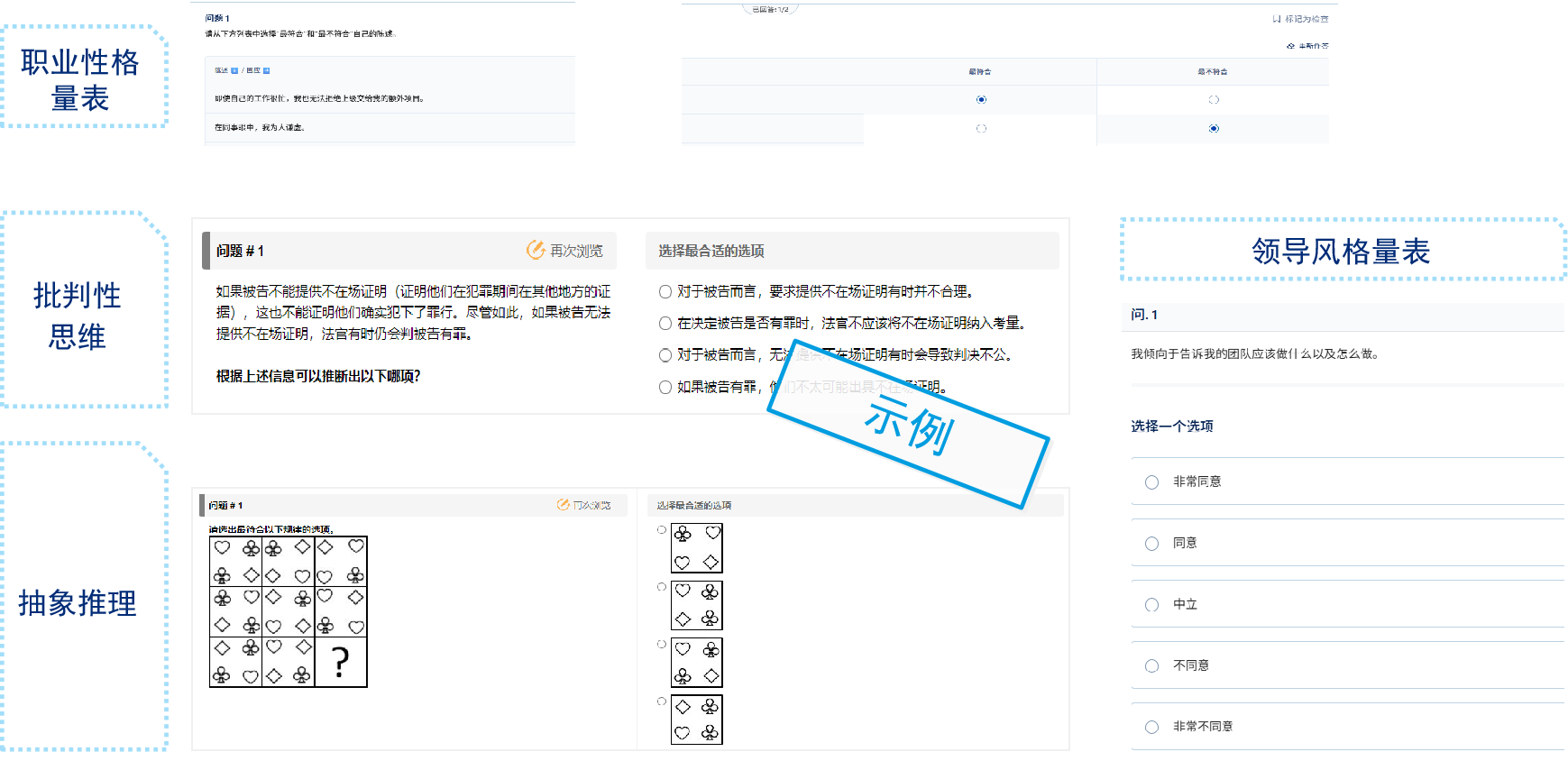
Task: Select option 在决定被告是否有罪时 in critical thinking
Action: (665, 323)
